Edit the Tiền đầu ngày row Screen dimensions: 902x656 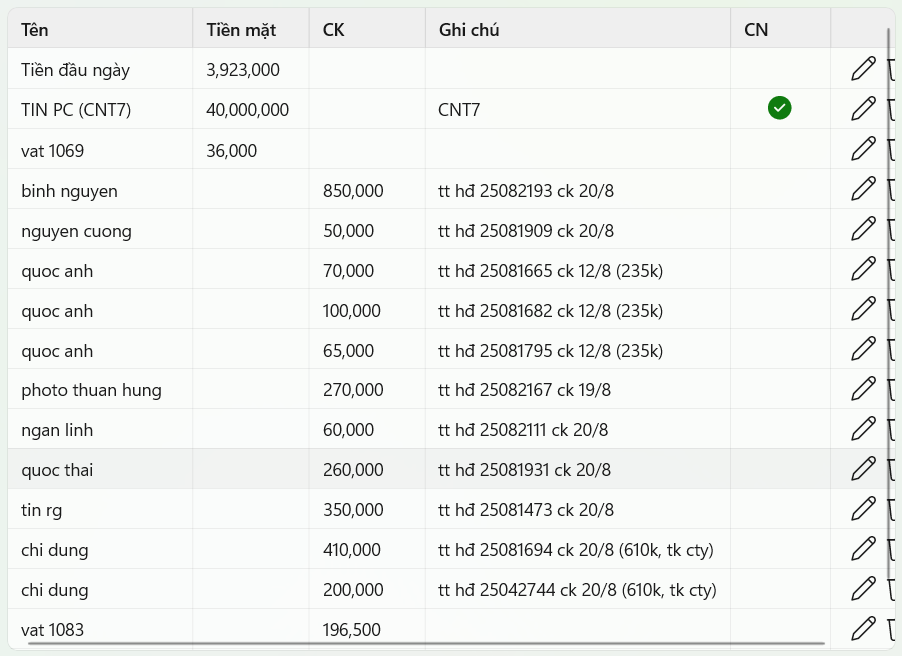pyautogui.click(x=863, y=69)
